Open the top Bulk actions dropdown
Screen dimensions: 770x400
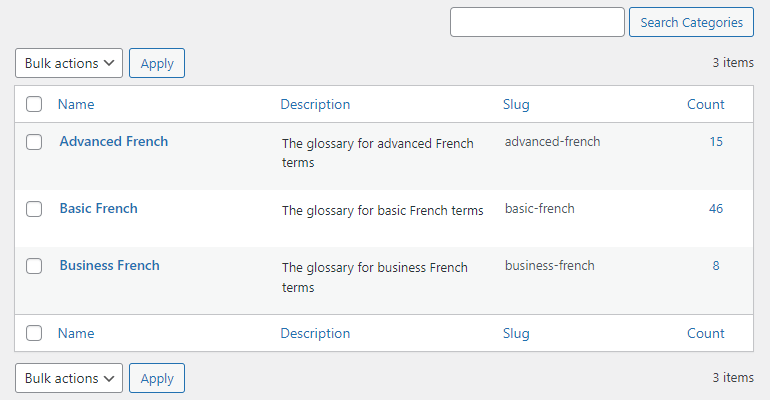[69, 63]
